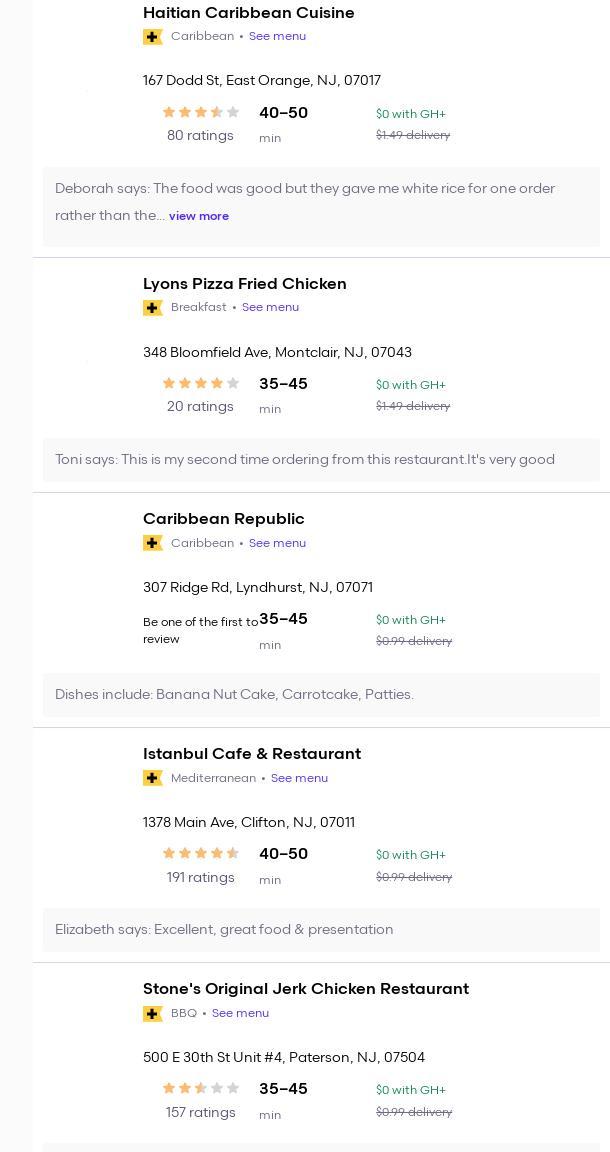This screenshot has width=610, height=1152.
Task: Click star rating for Istanbul Cafe & Restaurant
Action: click(x=200, y=854)
